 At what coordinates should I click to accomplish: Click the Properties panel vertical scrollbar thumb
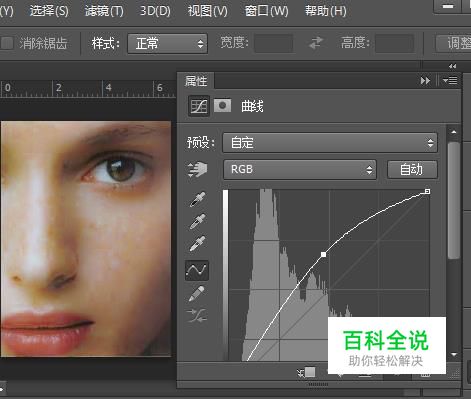(x=454, y=200)
